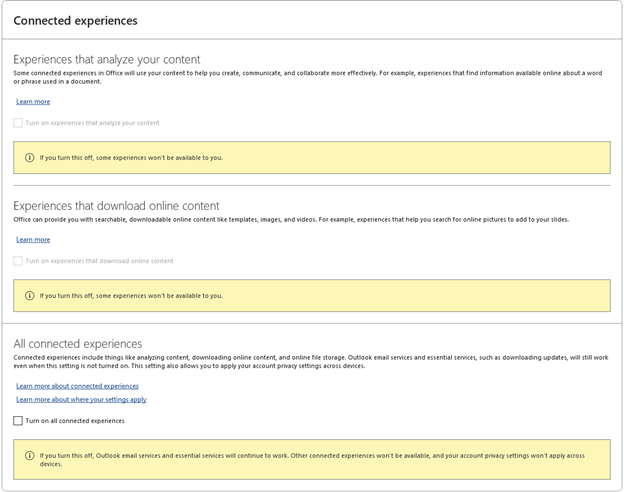624x492 pixels.
Task: Click the info icon in the download-content warning
Action: coord(29,296)
